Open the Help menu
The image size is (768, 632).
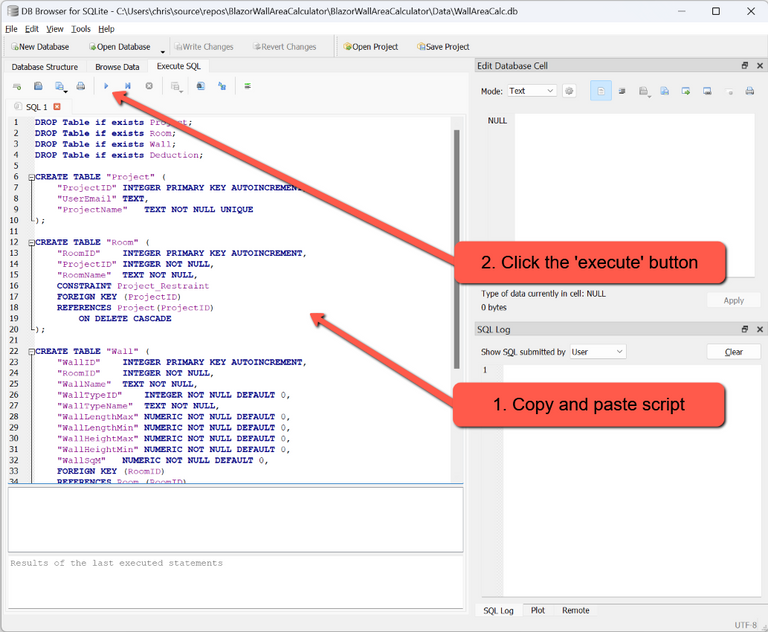106,29
